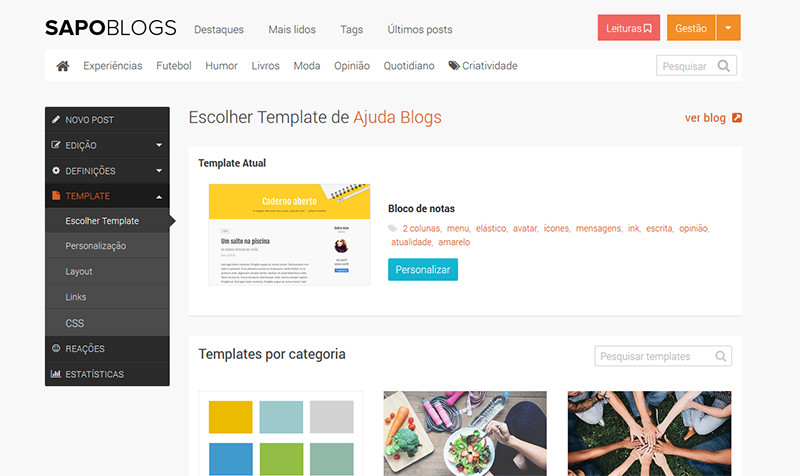
Task: Click the external link icon next to ver blog
Action: click(x=737, y=118)
